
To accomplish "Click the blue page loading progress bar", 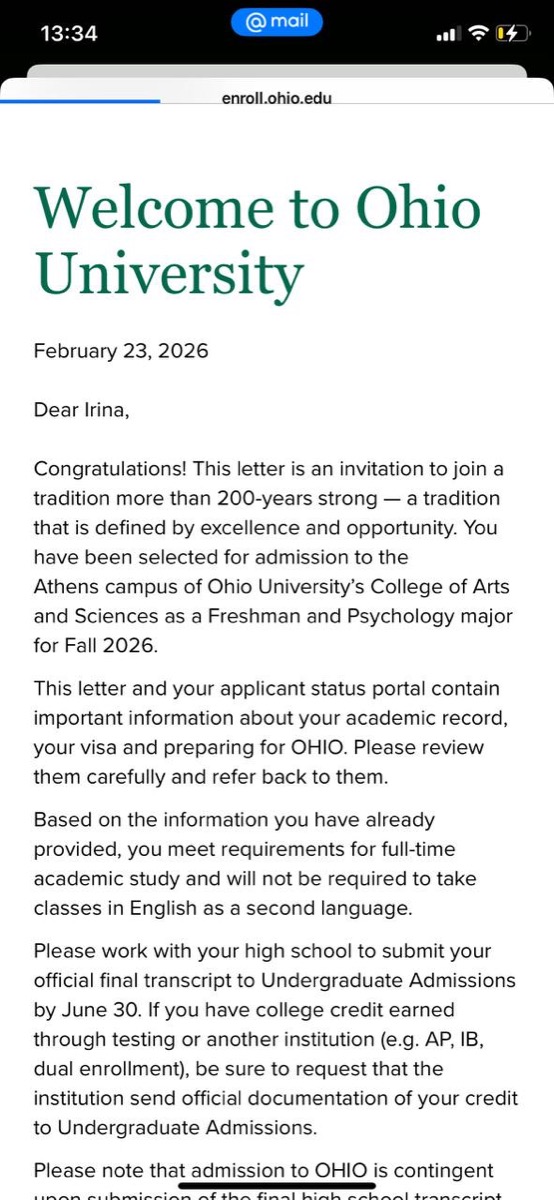I will pos(80,100).
